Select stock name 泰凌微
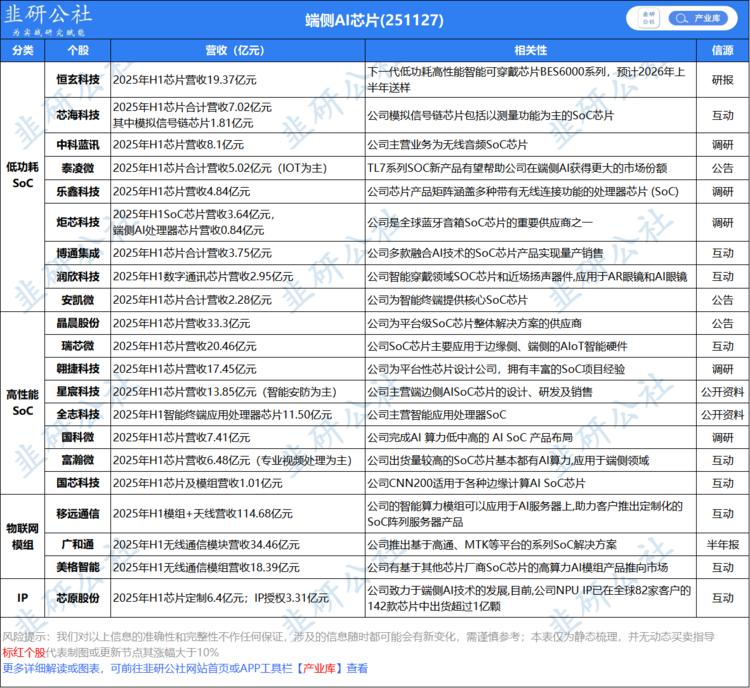 click(x=78, y=168)
